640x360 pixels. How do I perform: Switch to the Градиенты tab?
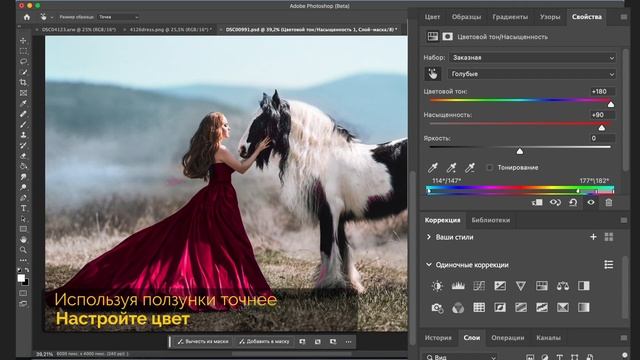[510, 17]
